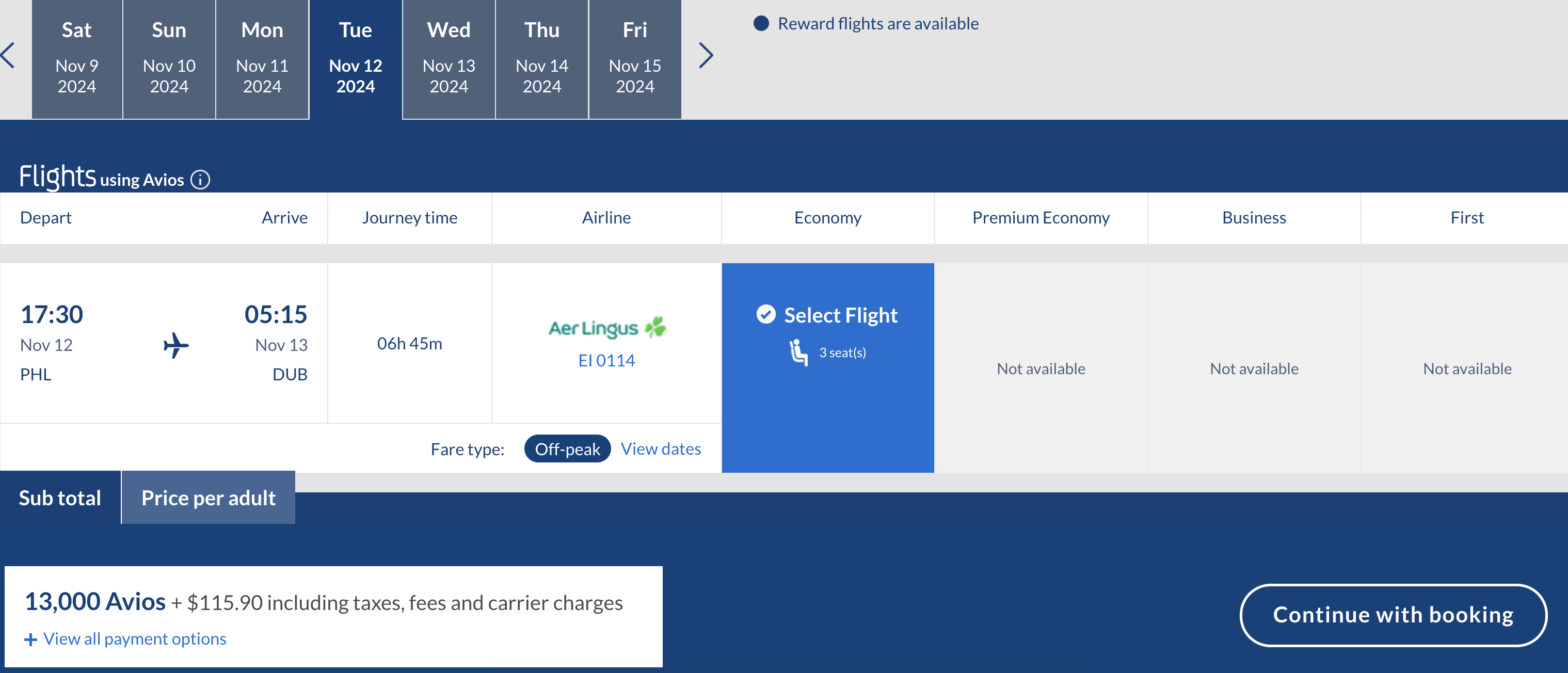Open flight EI 0114 details

click(x=605, y=360)
